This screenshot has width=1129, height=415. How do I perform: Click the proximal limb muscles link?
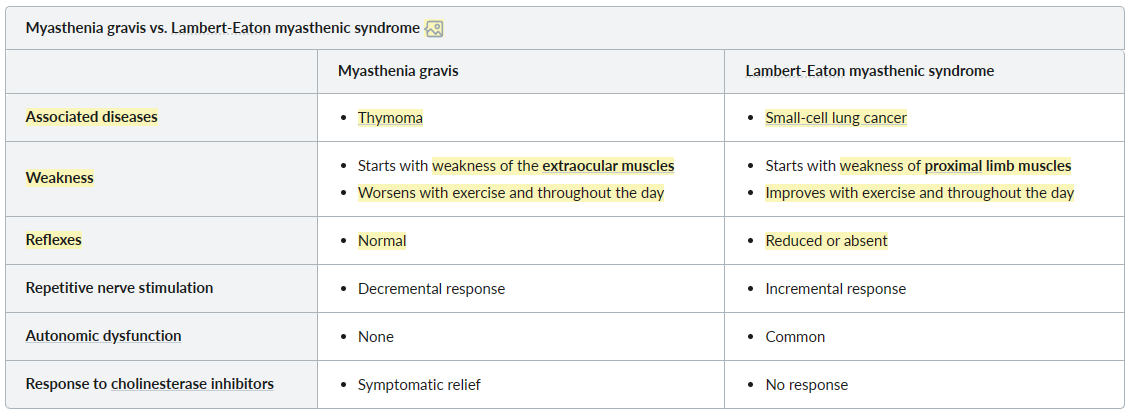pos(998,166)
